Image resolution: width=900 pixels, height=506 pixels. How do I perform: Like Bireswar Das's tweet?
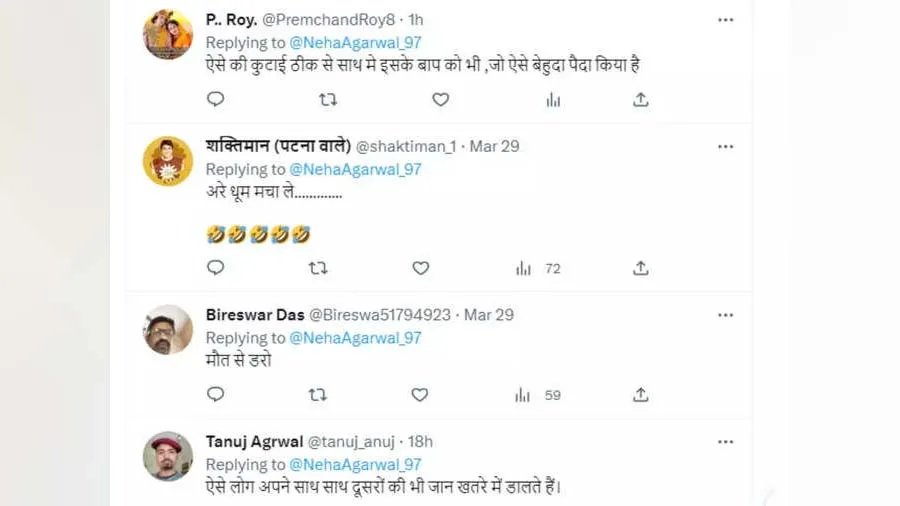tap(420, 395)
